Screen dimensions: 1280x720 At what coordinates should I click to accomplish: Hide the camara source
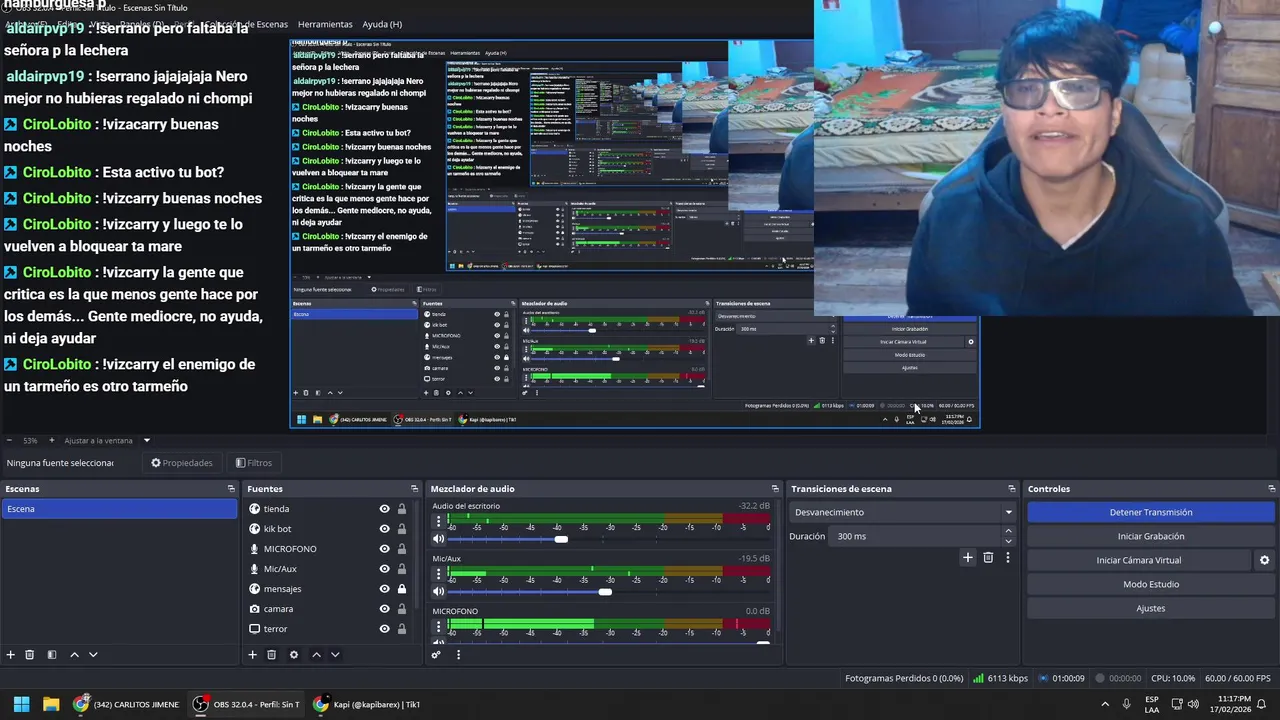(x=384, y=609)
